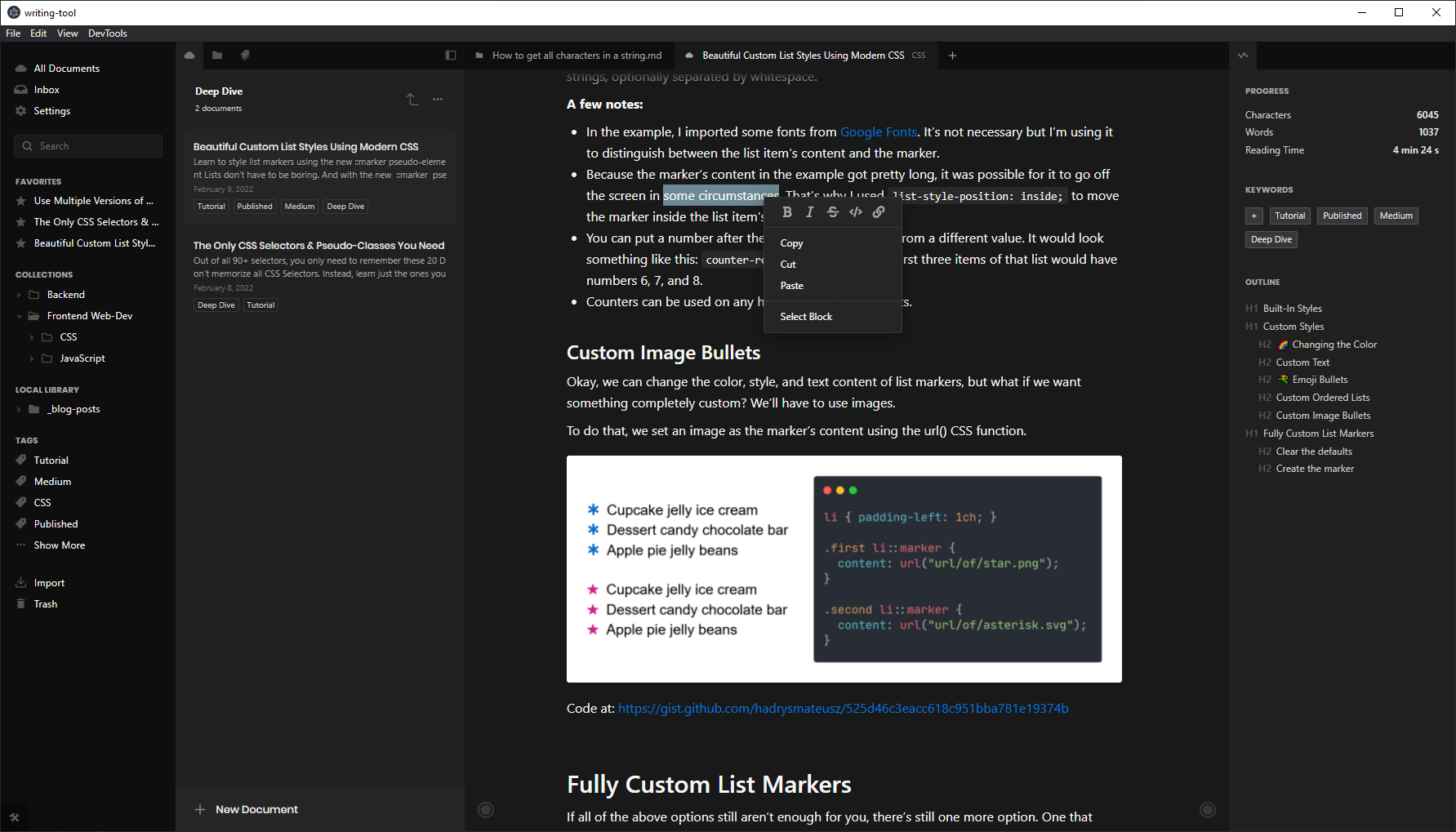Open the Deep Dive more options menu
Image resolution: width=1456 pixels, height=832 pixels.
[x=438, y=100]
